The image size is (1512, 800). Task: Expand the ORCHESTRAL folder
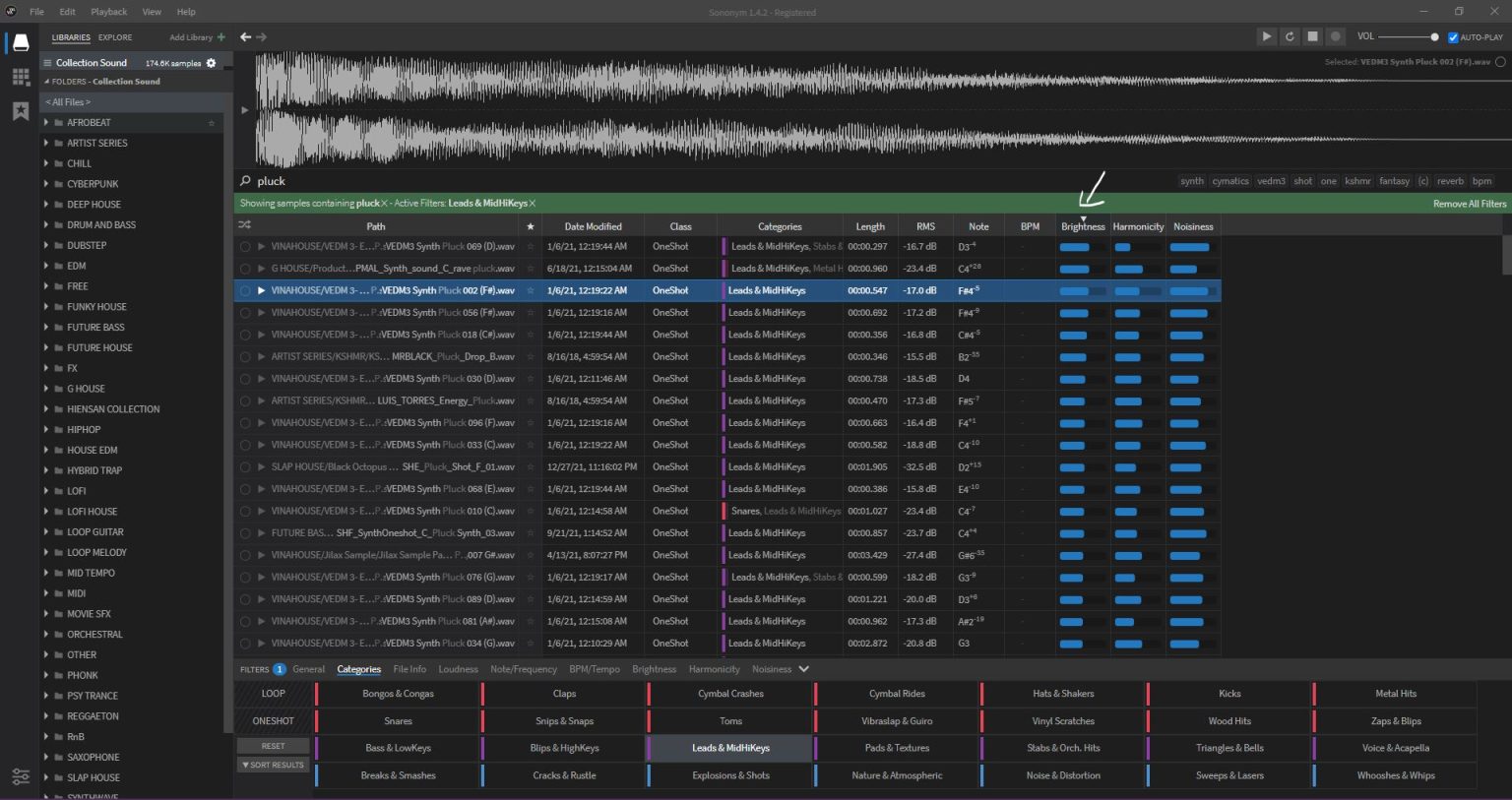click(x=45, y=635)
